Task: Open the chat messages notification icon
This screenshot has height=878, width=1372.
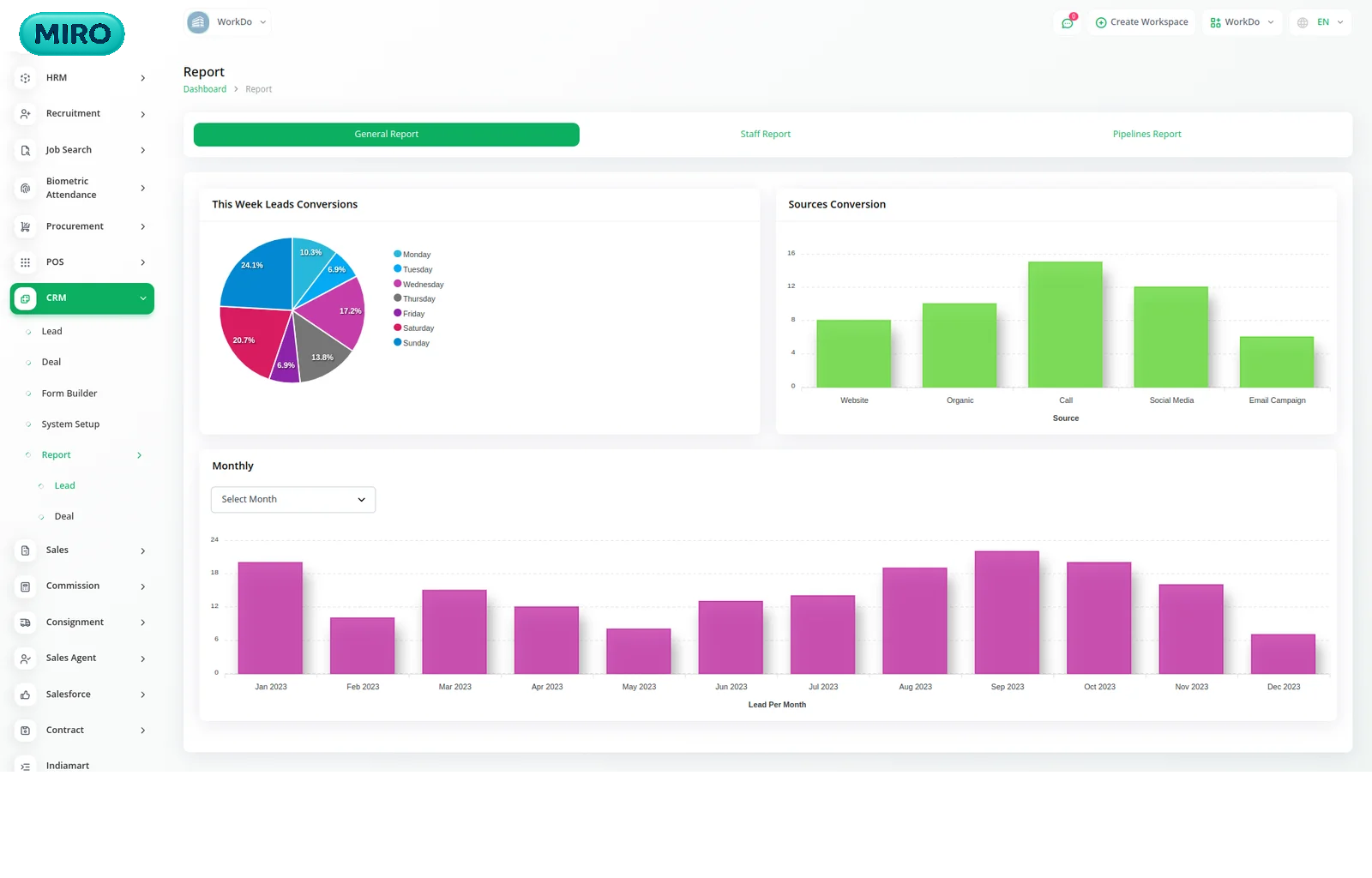Action: tap(1068, 22)
